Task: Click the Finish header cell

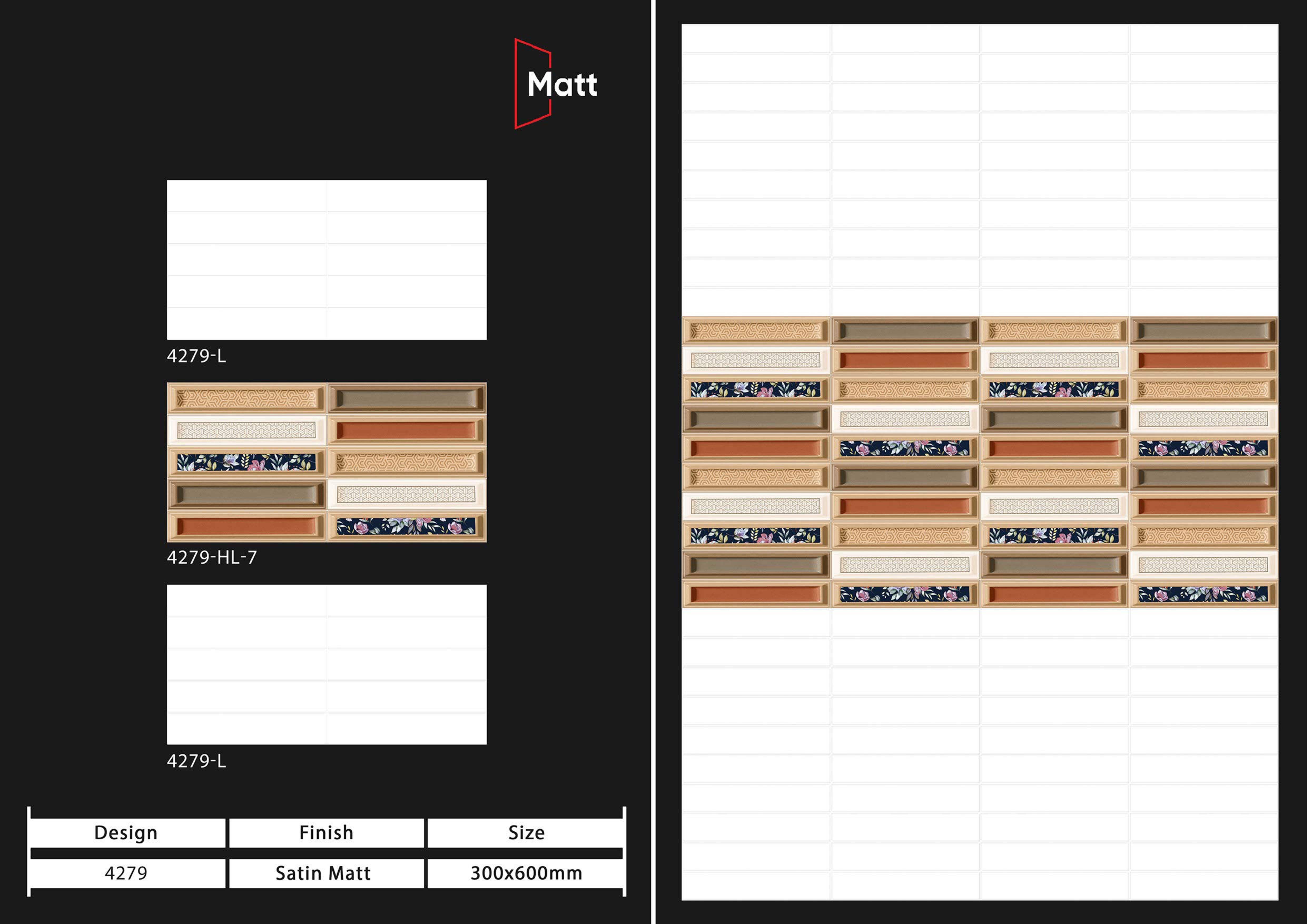Action: coord(326,832)
